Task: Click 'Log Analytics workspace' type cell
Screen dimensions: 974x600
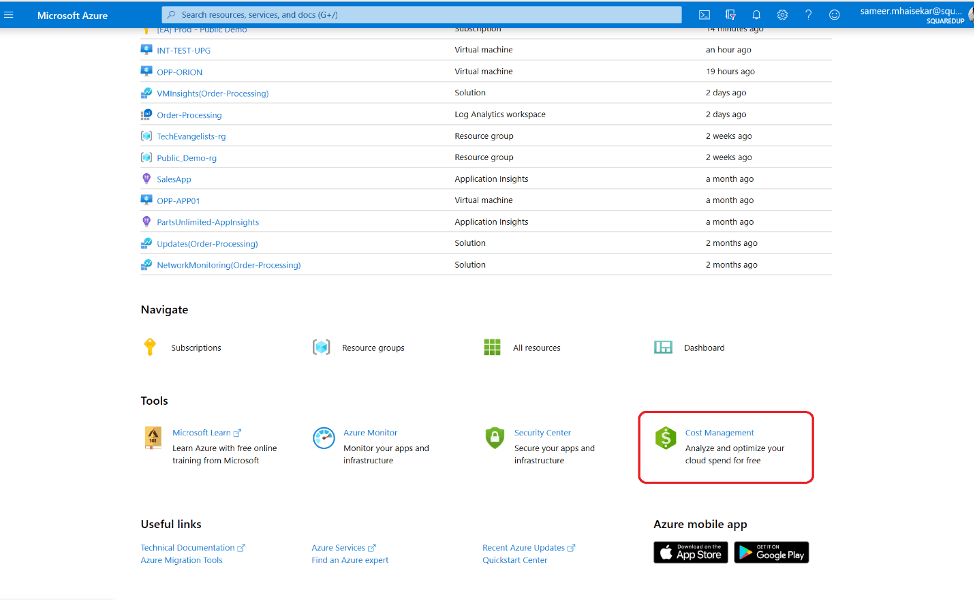Action: (x=500, y=114)
